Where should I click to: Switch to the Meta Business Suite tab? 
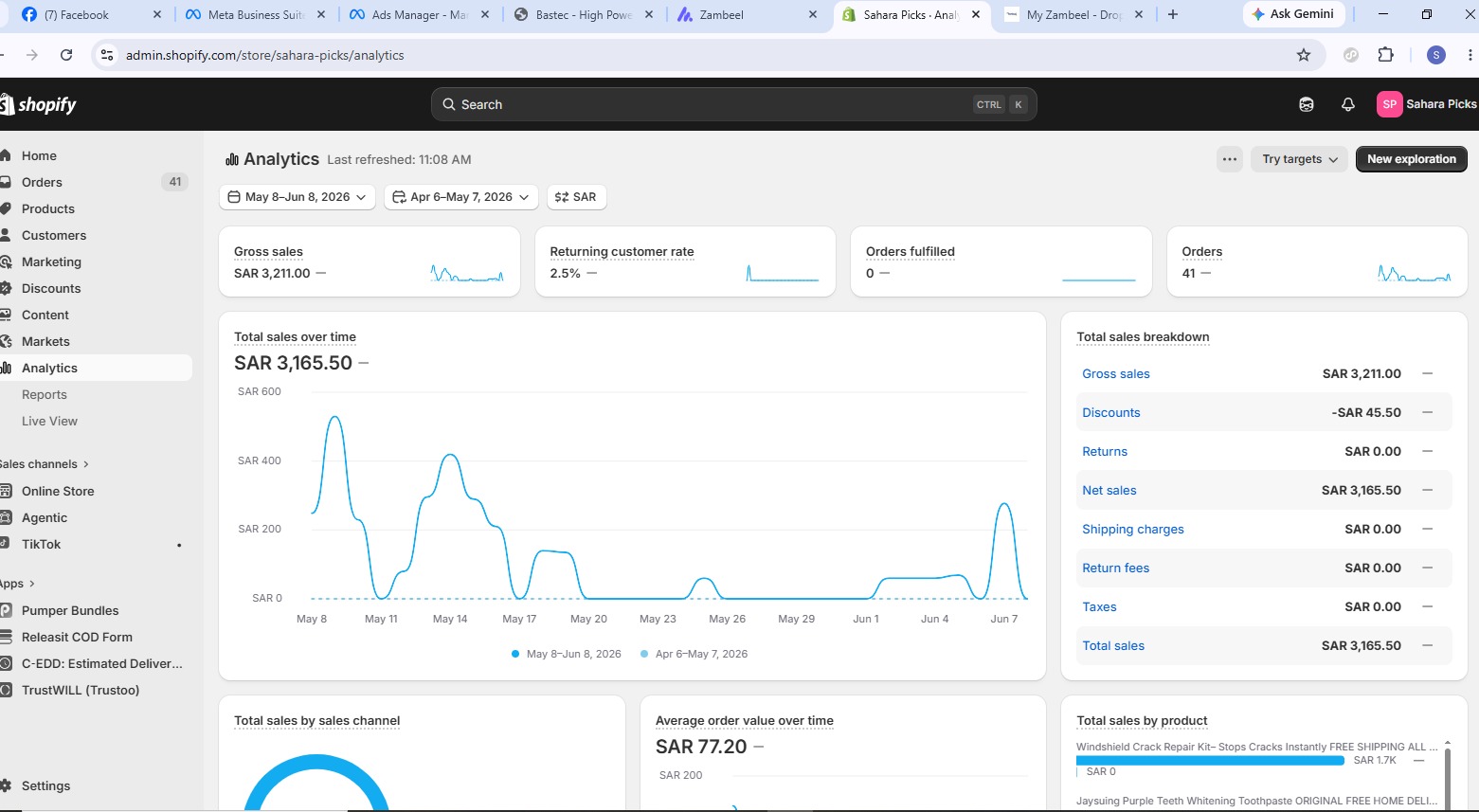click(x=256, y=15)
